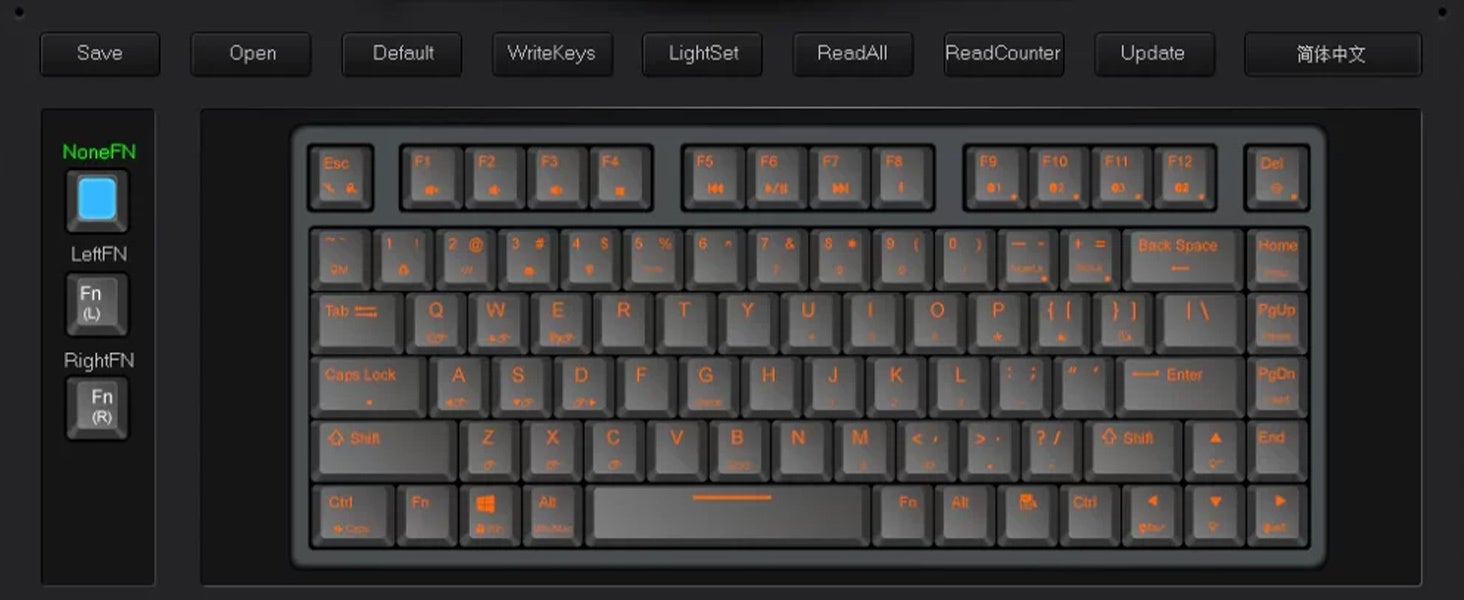The width and height of the screenshot is (1464, 600).
Task: Switch to the RightFN layer
Action: click(x=97, y=408)
